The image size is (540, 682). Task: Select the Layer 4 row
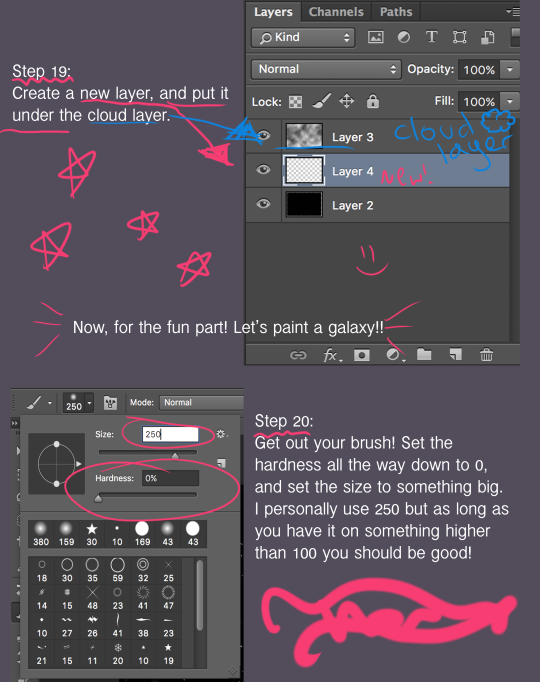[x=378, y=170]
